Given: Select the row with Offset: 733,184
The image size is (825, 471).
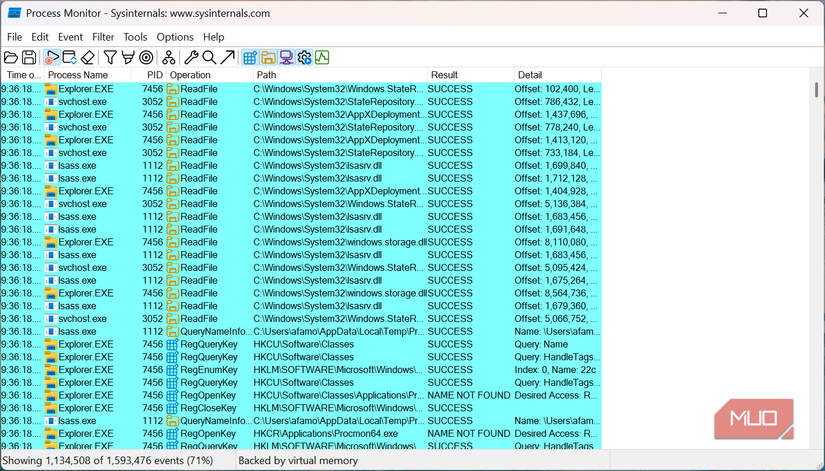Looking at the screenshot, I should [301, 153].
